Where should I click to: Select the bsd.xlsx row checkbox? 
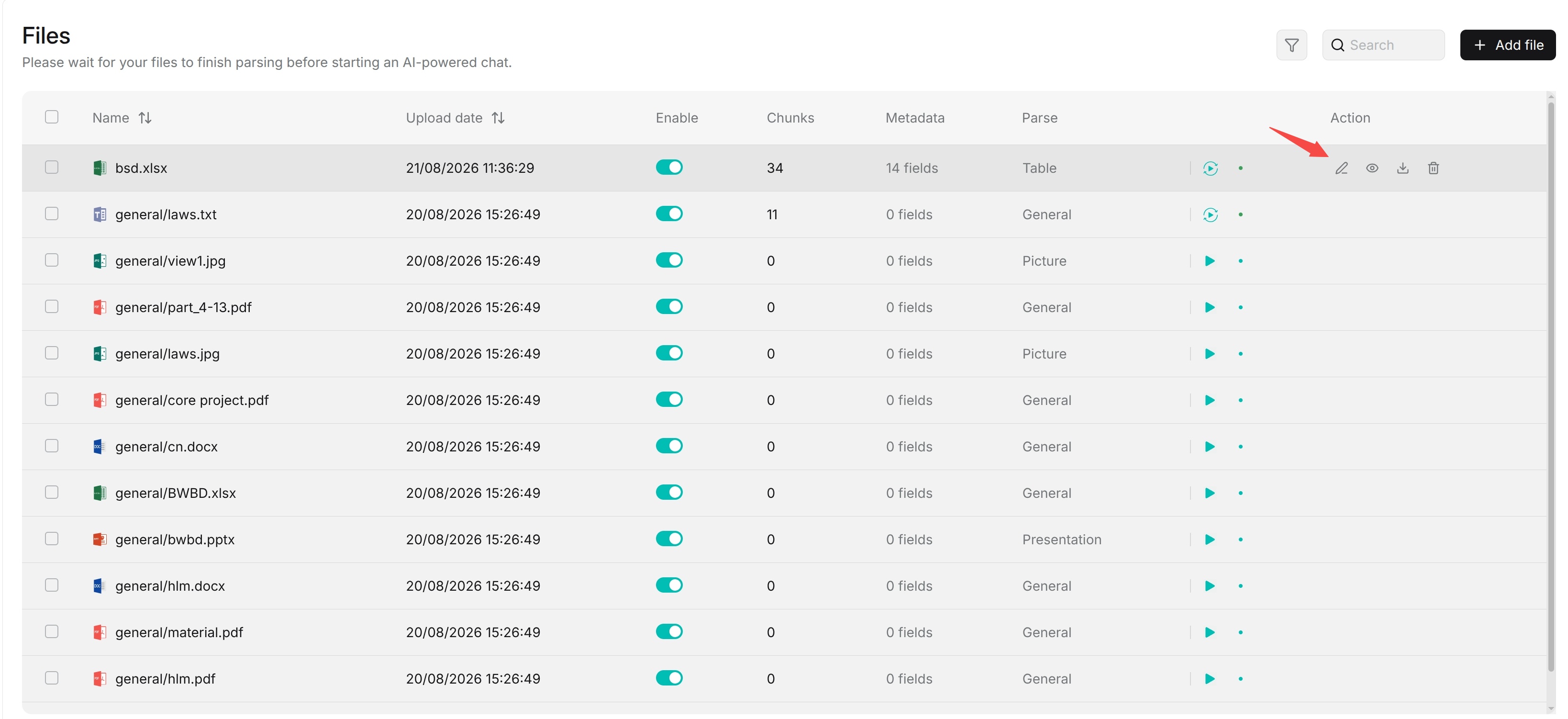click(x=52, y=168)
